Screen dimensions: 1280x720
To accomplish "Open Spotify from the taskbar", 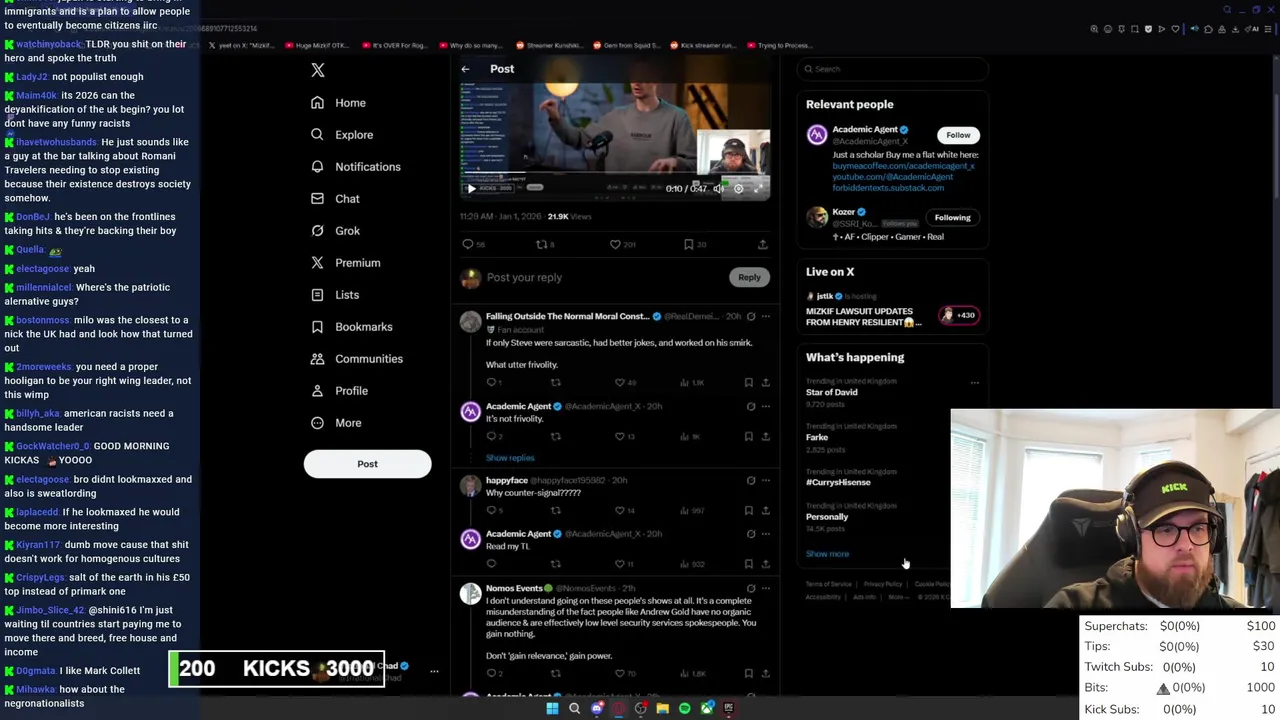I will pyautogui.click(x=684, y=708).
